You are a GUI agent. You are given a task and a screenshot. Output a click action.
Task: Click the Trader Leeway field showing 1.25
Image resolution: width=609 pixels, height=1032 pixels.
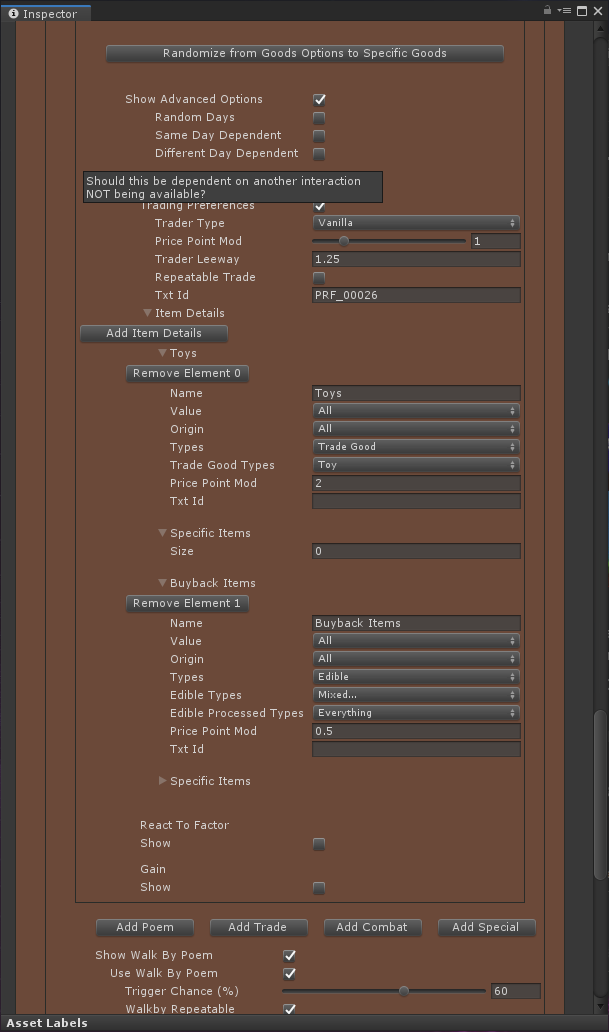click(416, 259)
